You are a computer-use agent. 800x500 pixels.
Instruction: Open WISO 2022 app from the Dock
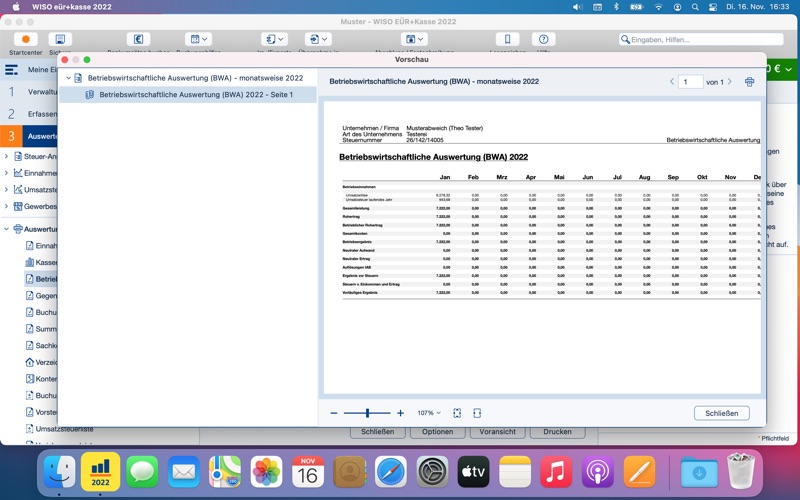101,472
